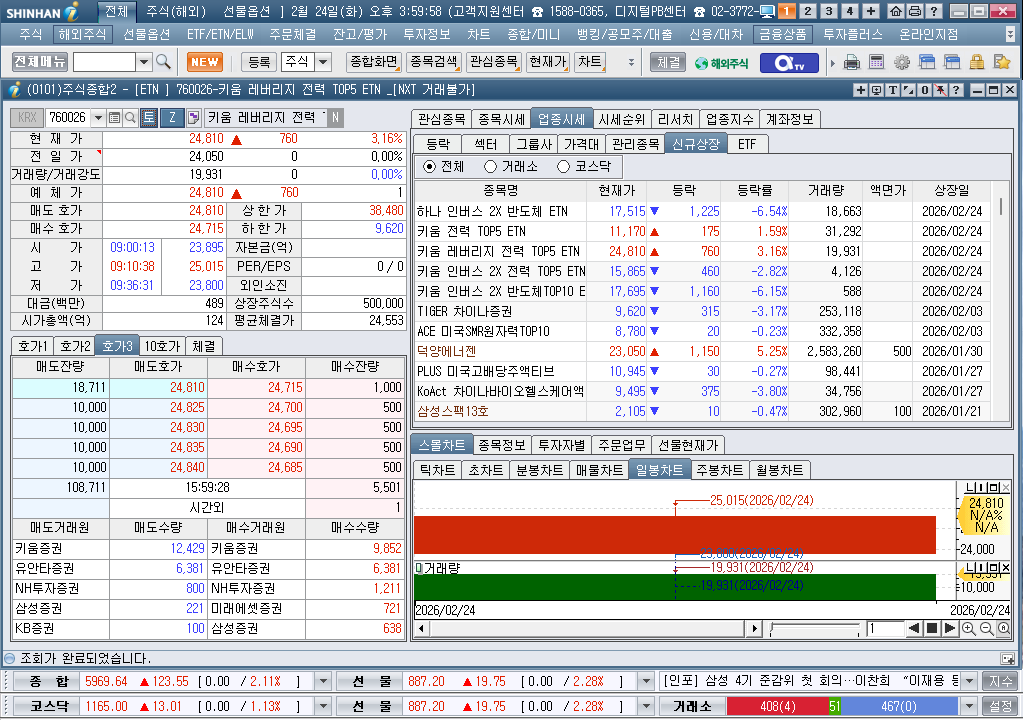The image size is (1023, 720).
Task: Open the 코스닥 index ticker dropdown
Action: tap(323, 706)
